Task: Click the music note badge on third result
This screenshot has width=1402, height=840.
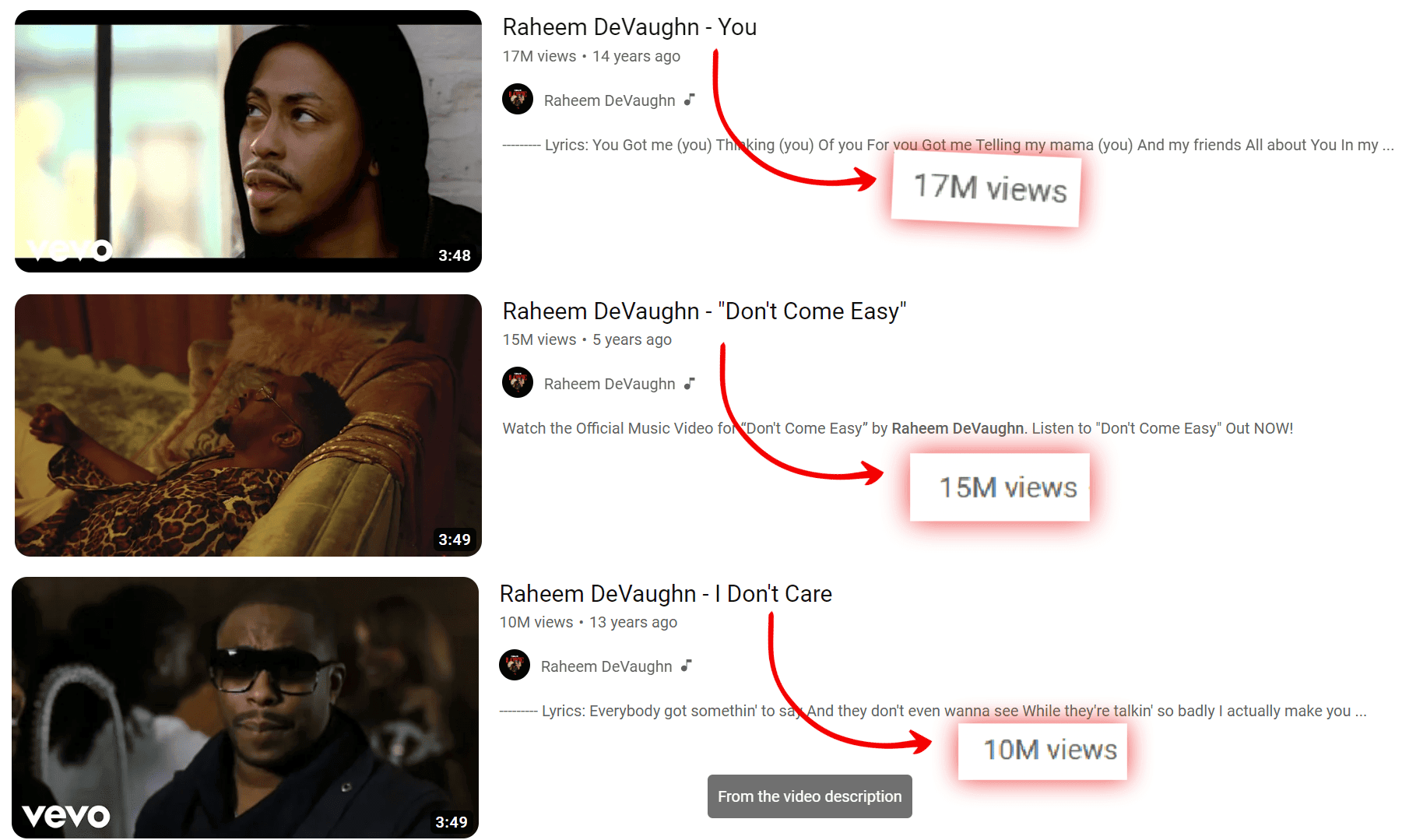Action: 686,666
